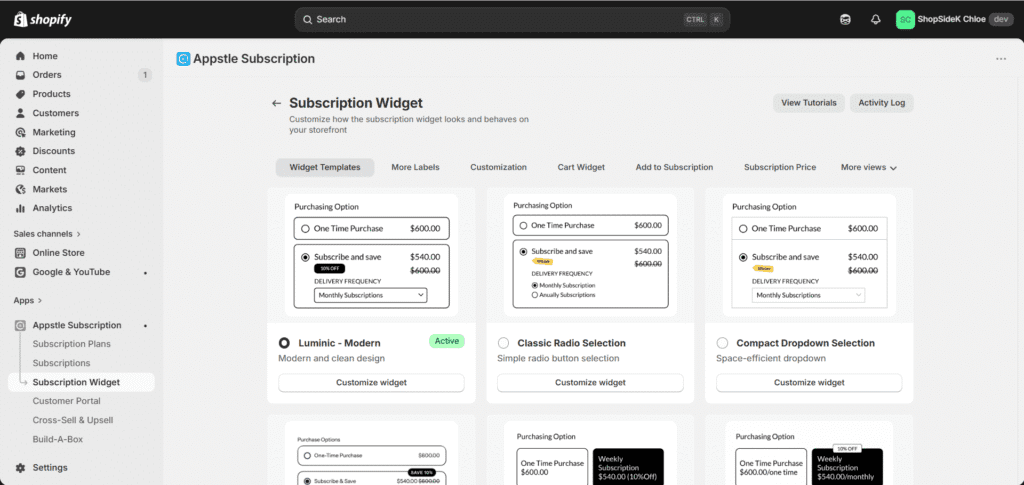Select Subscription Widget in sidebar
Viewport: 1024px width, 485px height.
tap(81, 382)
